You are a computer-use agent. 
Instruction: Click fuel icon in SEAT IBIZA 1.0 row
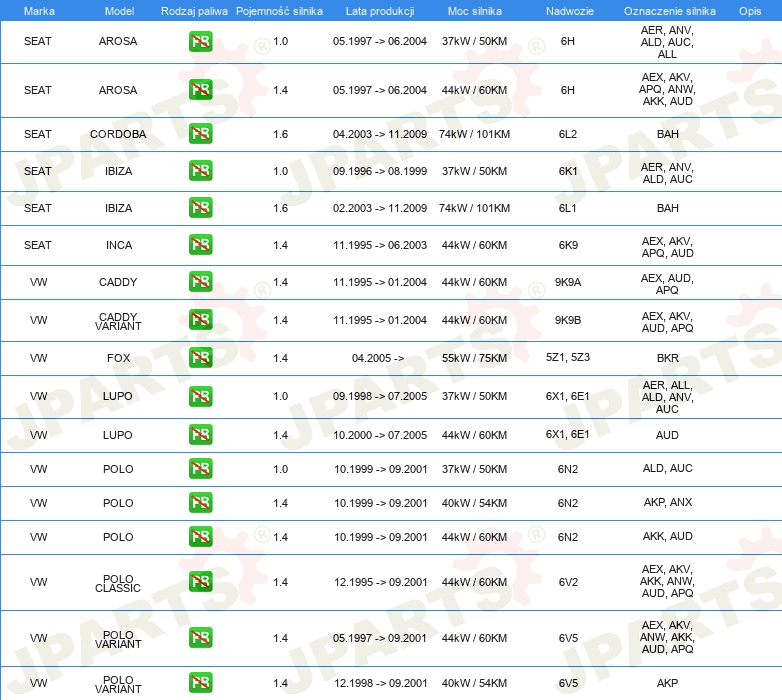coord(200,171)
